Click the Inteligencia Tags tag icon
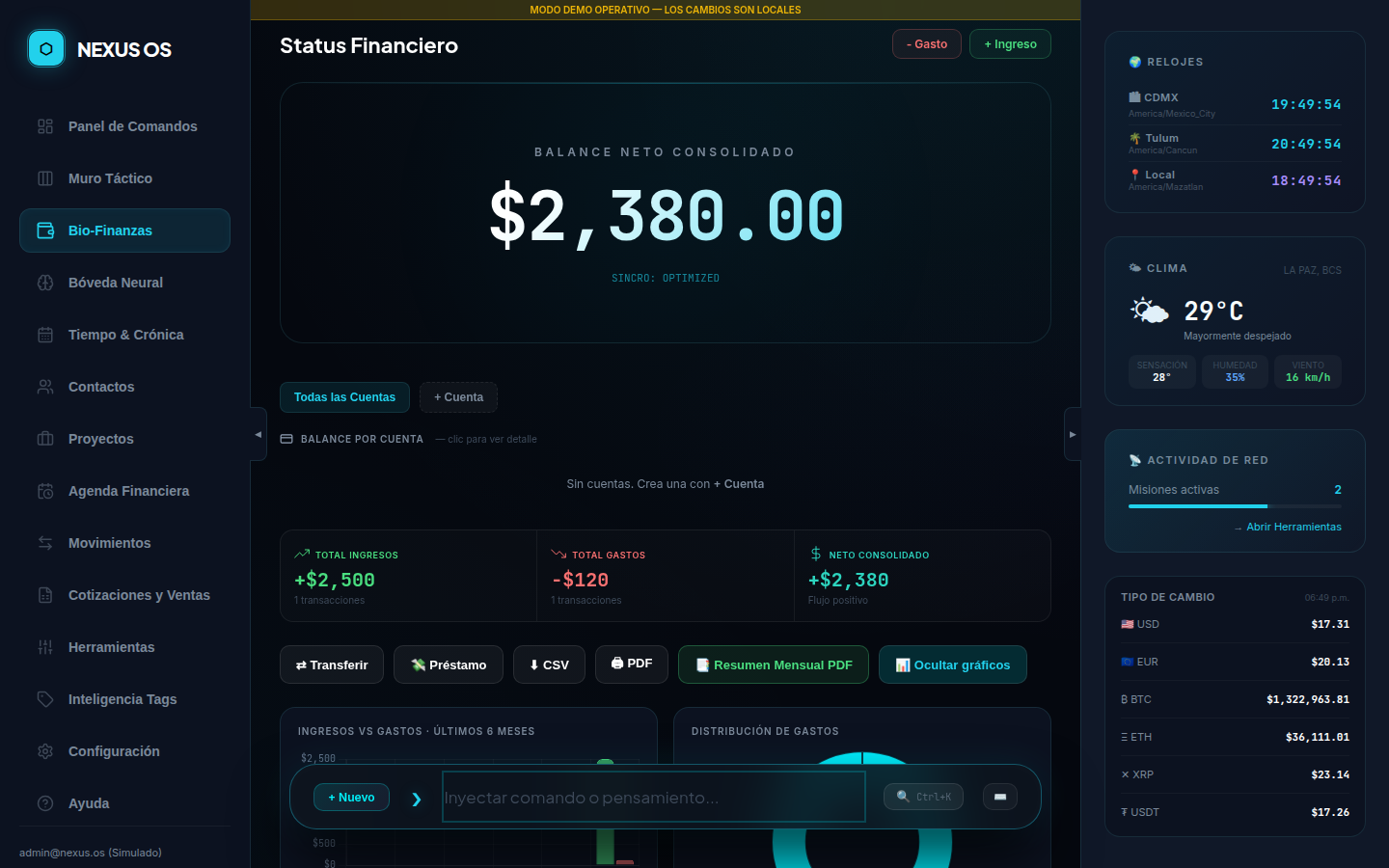The height and width of the screenshot is (868, 1389). [45, 699]
